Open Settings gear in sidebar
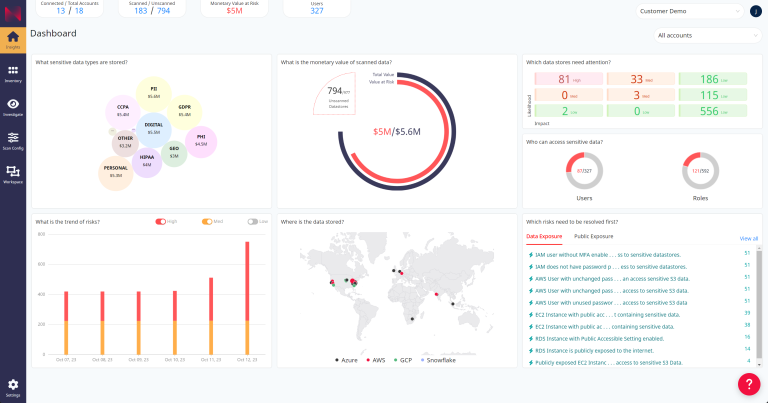The height and width of the screenshot is (403, 768). pyautogui.click(x=13, y=387)
